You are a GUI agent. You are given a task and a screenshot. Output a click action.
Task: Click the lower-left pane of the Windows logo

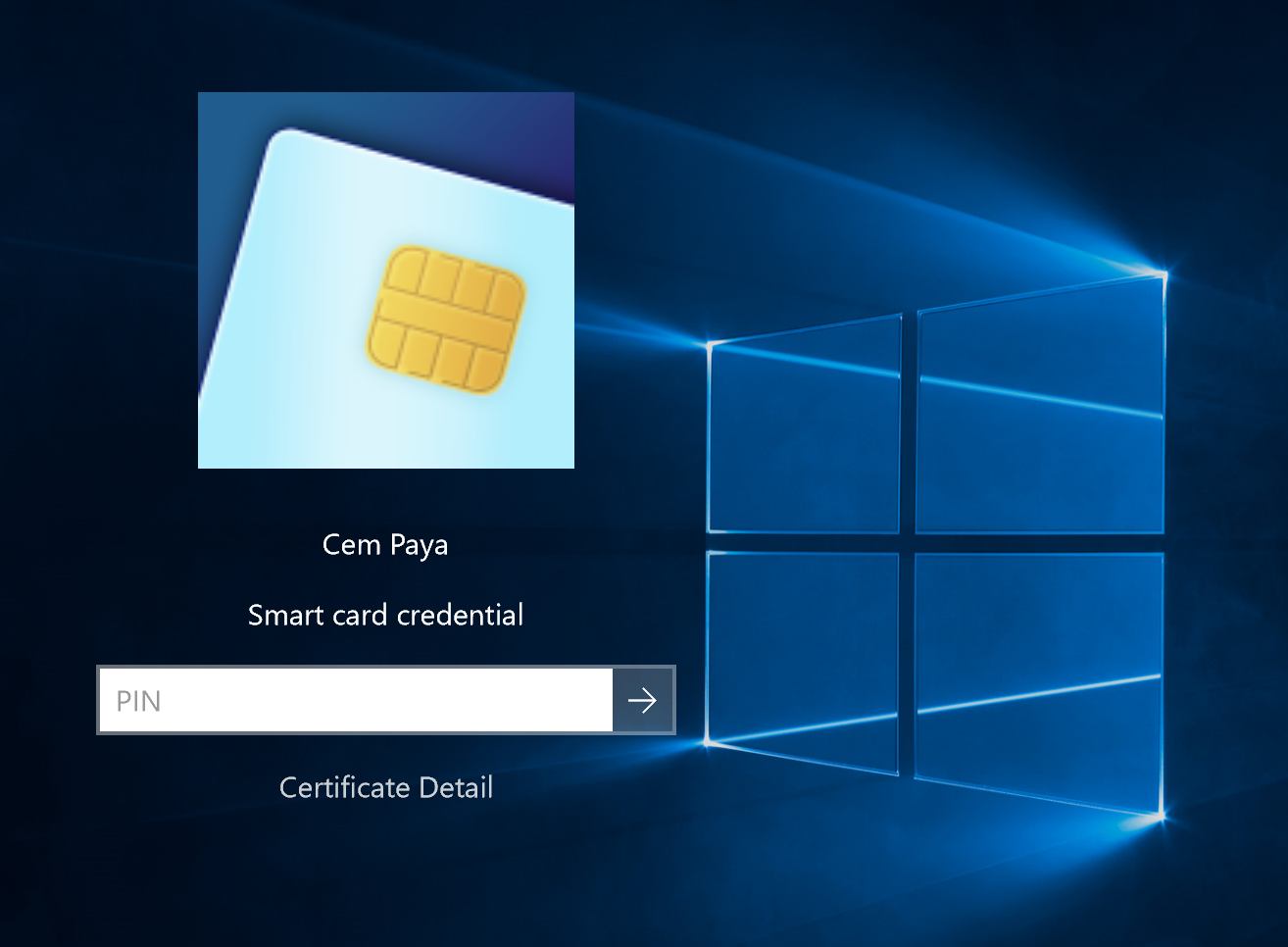(x=804, y=657)
